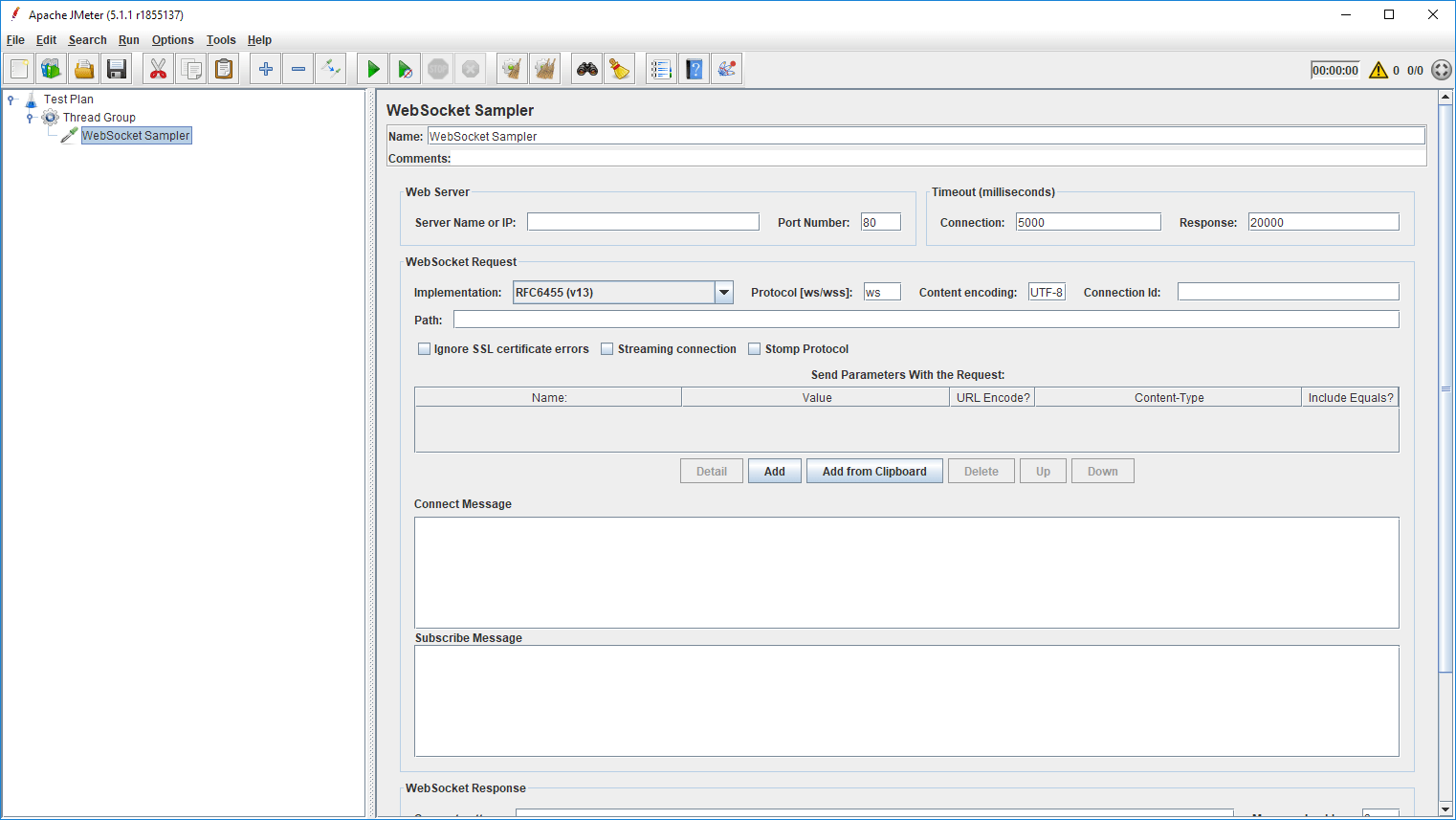The height and width of the screenshot is (820, 1456).
Task: Click the Copy toolbar icon
Action: [x=191, y=69]
